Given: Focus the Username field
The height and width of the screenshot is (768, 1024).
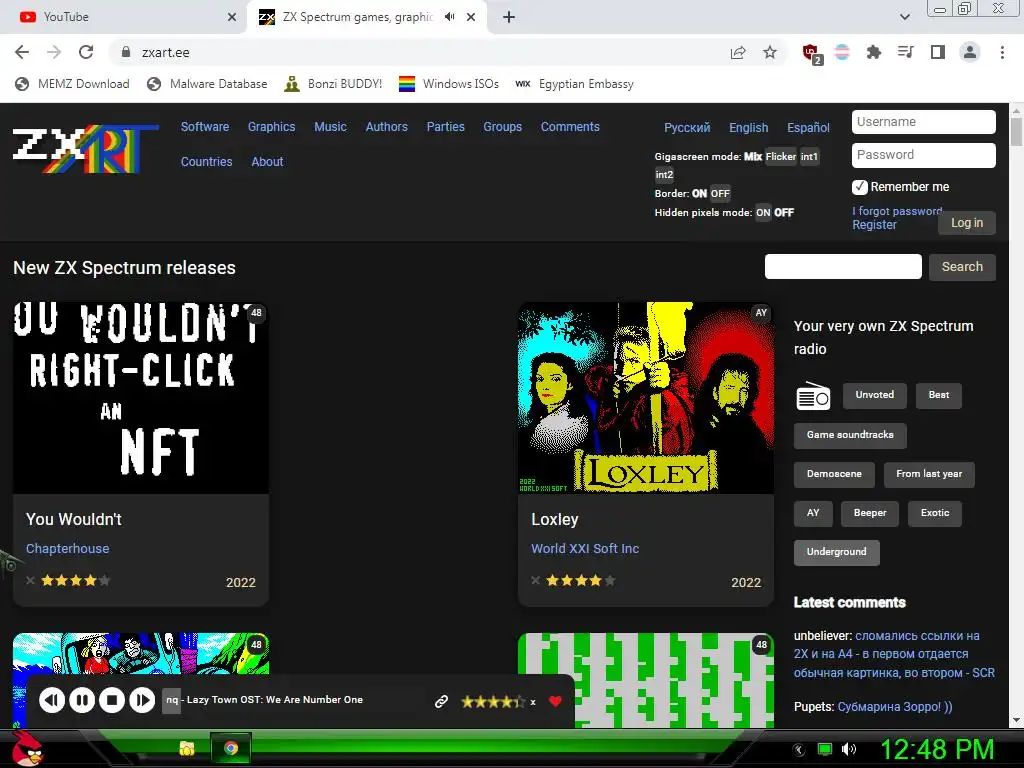Looking at the screenshot, I should (923, 122).
